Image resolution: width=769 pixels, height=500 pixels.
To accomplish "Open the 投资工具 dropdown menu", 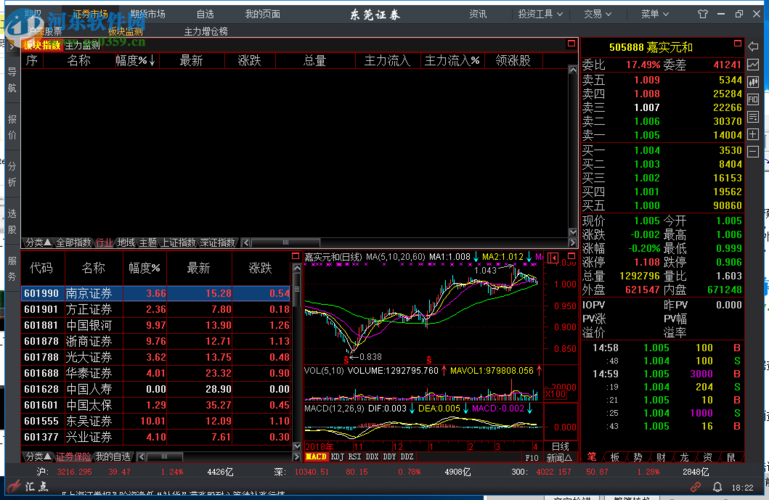I will click(540, 14).
